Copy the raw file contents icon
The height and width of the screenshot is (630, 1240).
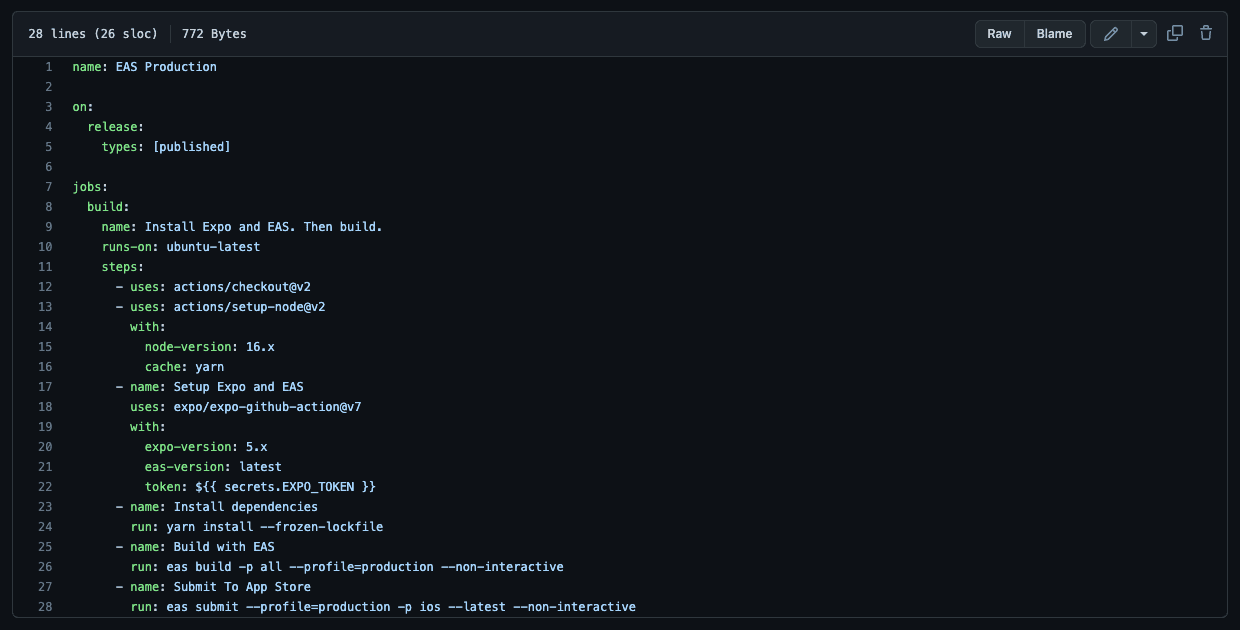tap(1175, 33)
